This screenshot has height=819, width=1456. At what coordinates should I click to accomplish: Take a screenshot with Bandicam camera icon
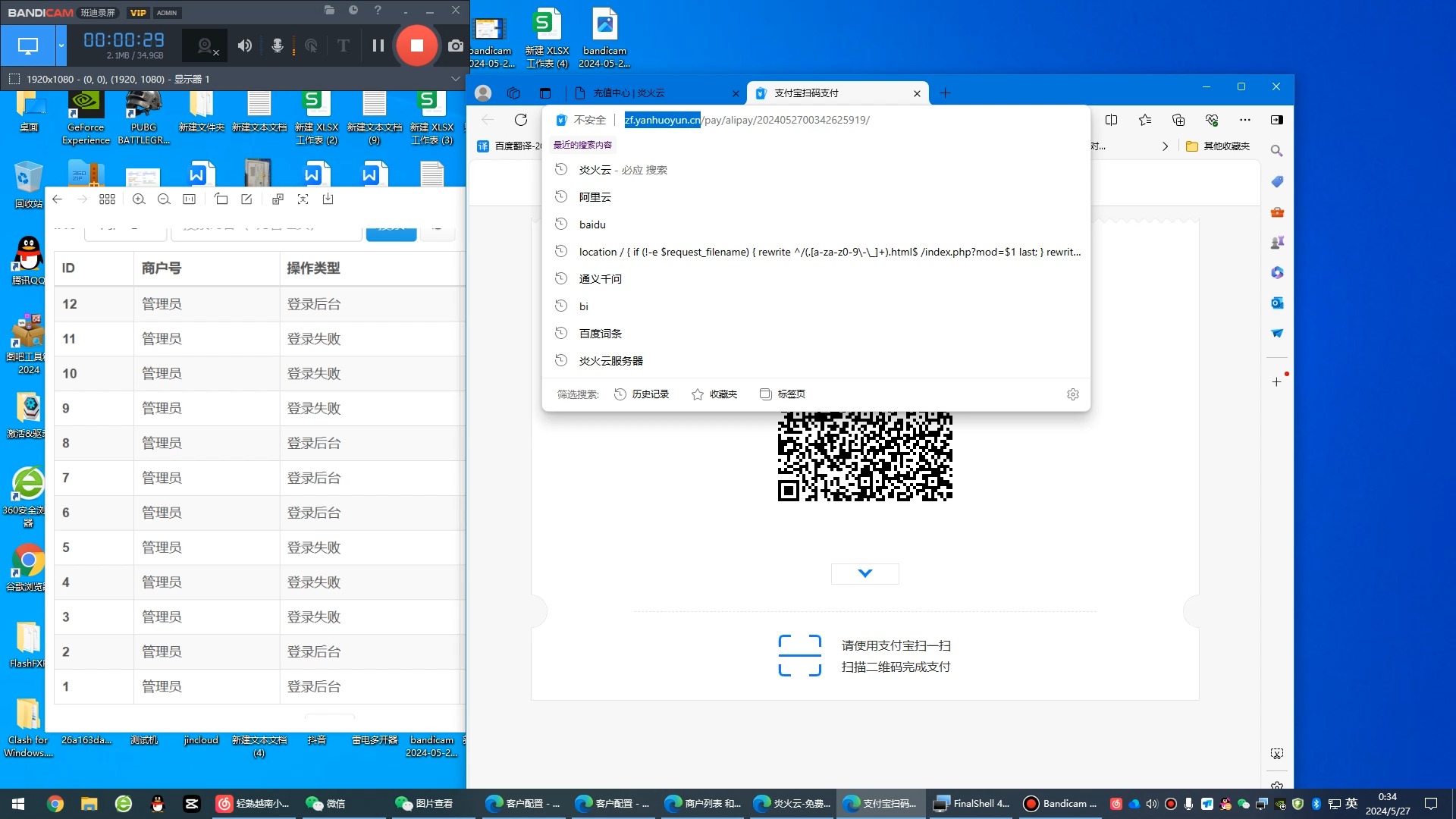(455, 45)
